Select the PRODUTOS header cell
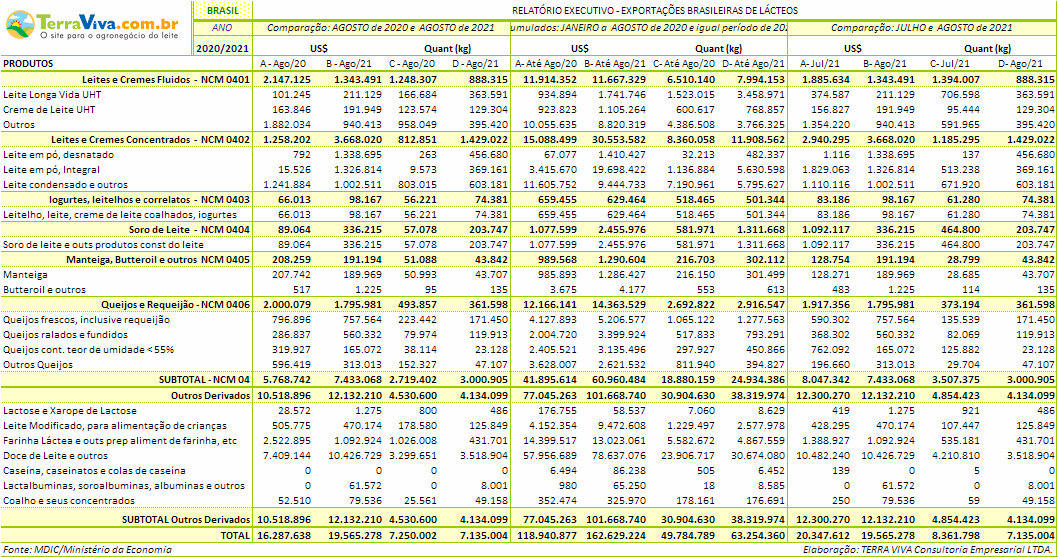 28,63
